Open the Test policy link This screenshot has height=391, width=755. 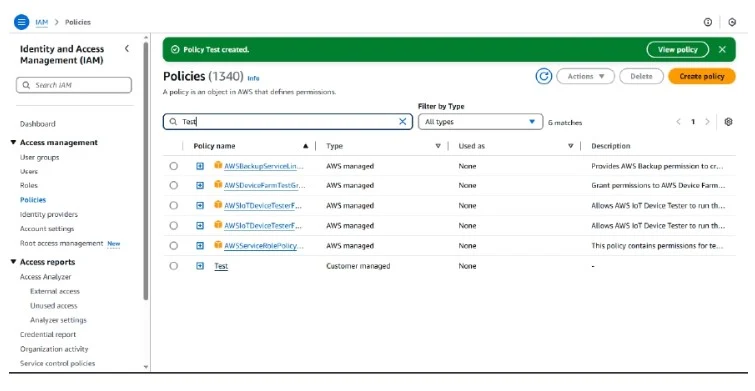click(221, 266)
